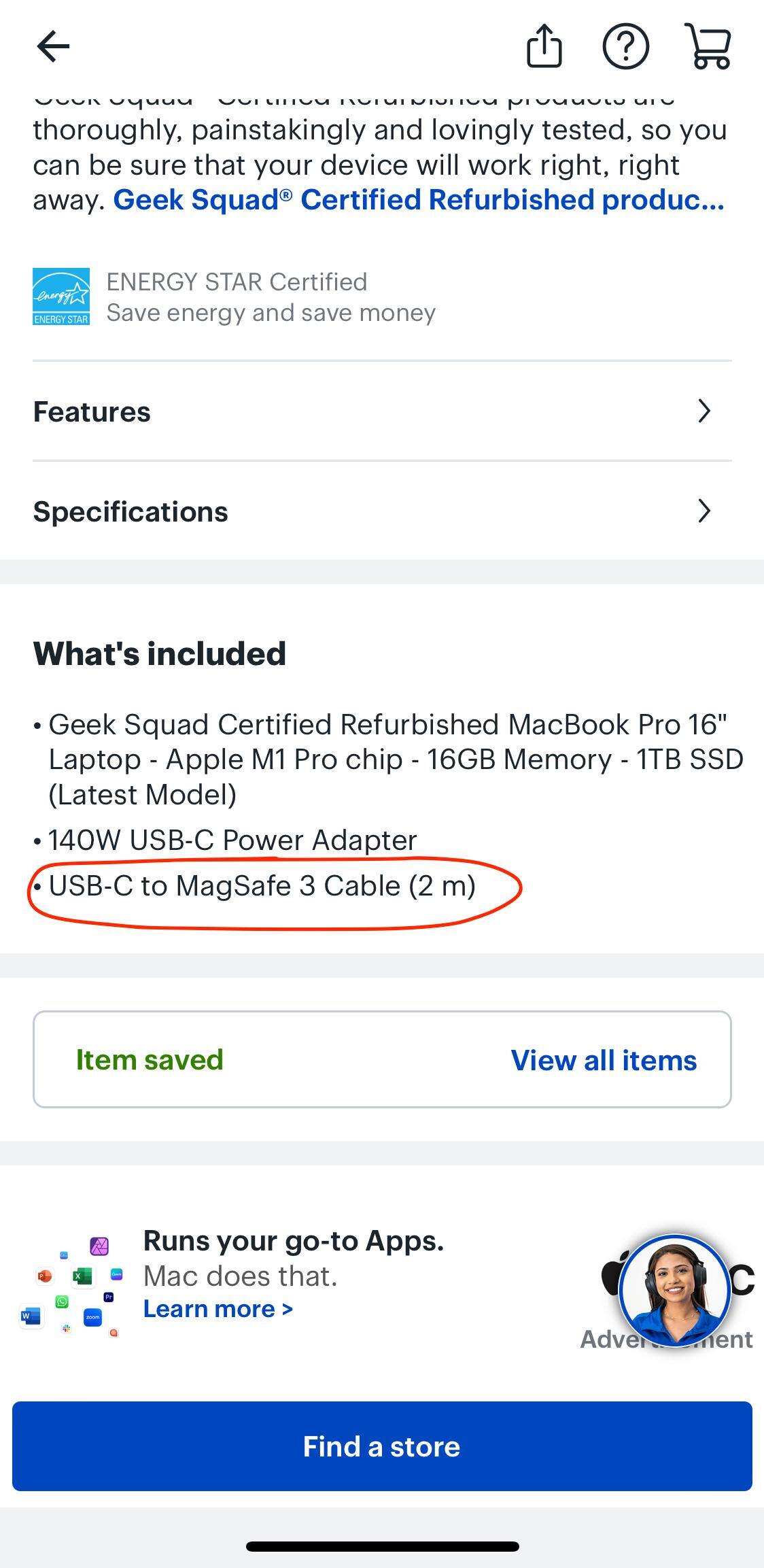Tap the ENERGY STAR Certified text
This screenshot has height=1568, width=764.
tap(237, 282)
